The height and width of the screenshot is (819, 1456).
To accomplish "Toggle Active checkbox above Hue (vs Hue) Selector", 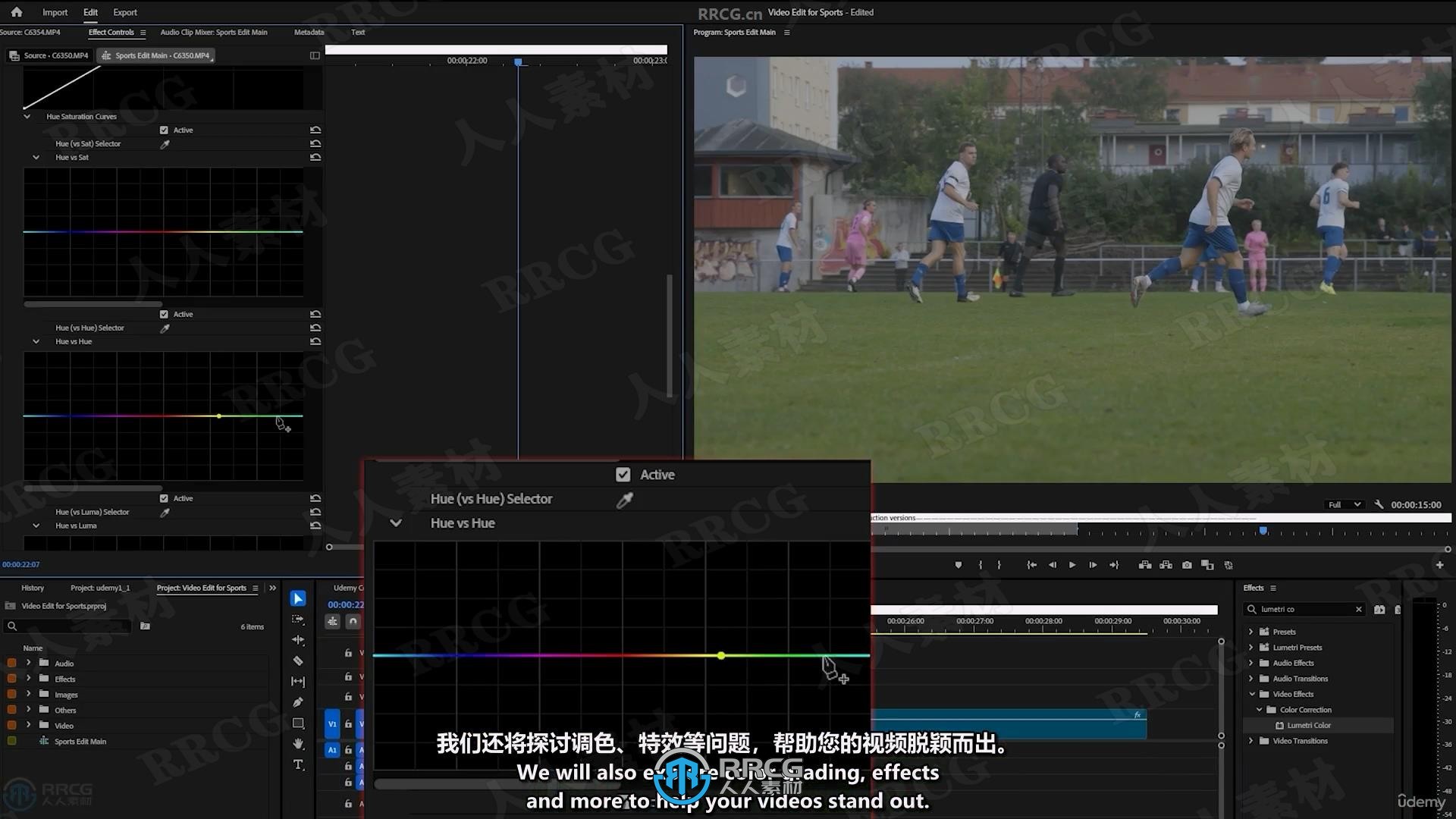I will tap(164, 315).
